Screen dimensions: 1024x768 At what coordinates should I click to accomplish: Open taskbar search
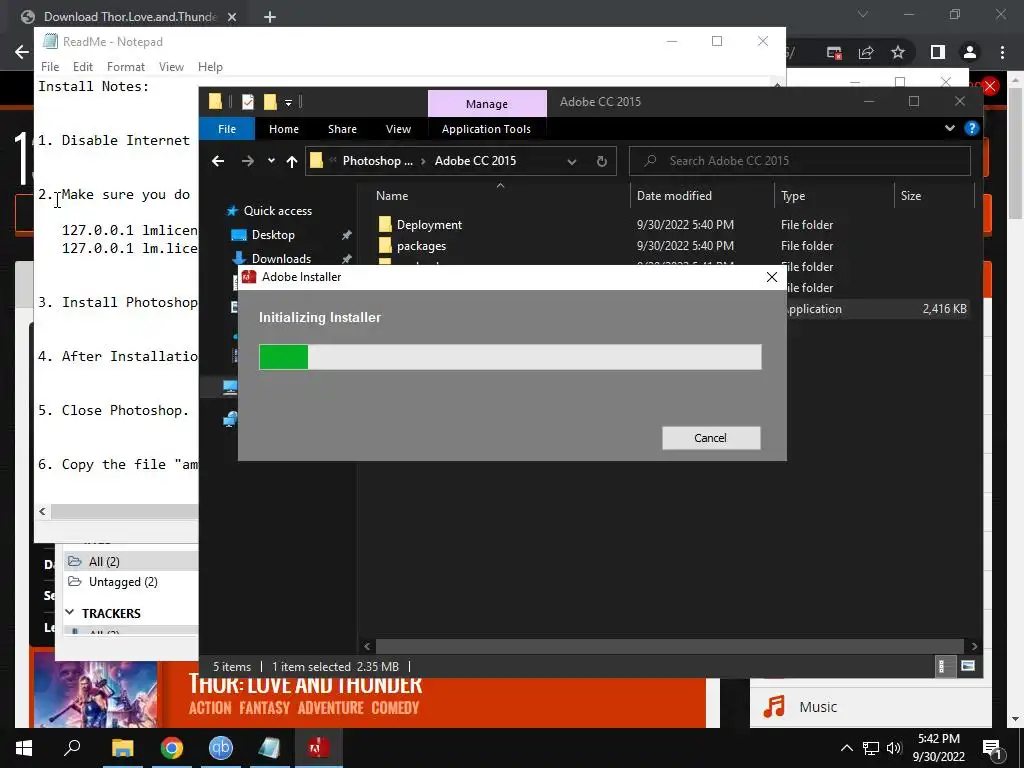click(72, 748)
